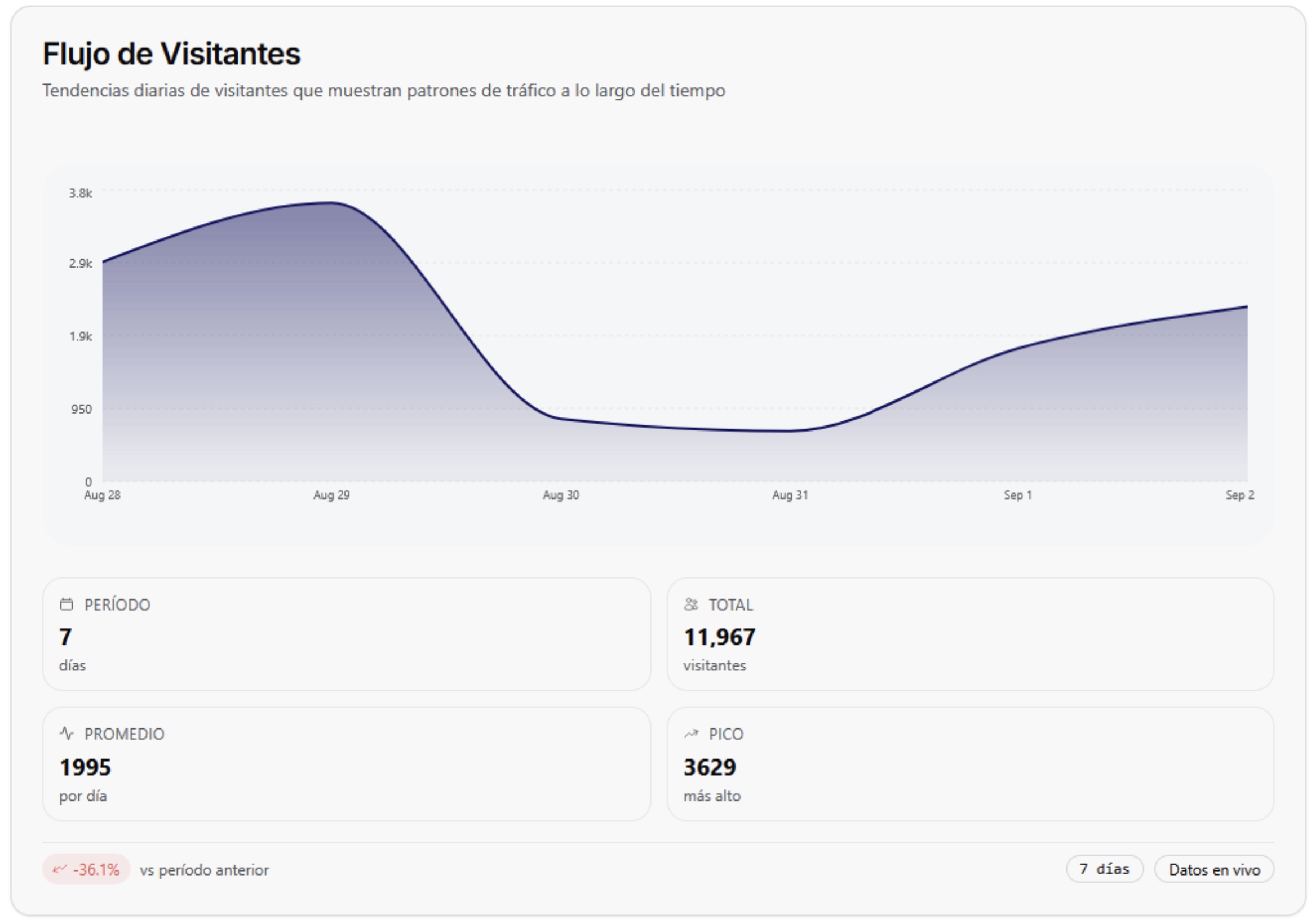1311x924 pixels.
Task: Click the Aug 28 x-axis label
Action: [x=102, y=495]
